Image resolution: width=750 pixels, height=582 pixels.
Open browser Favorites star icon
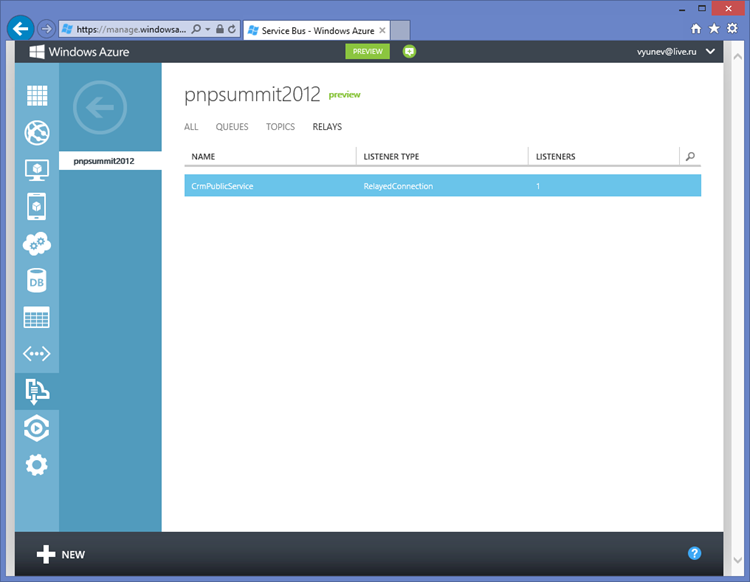pyautogui.click(x=714, y=29)
